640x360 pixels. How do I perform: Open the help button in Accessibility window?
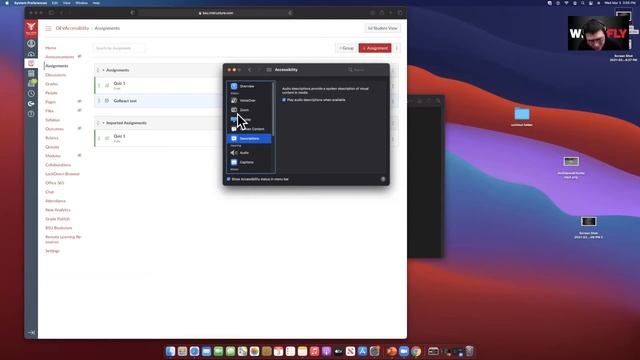point(383,179)
